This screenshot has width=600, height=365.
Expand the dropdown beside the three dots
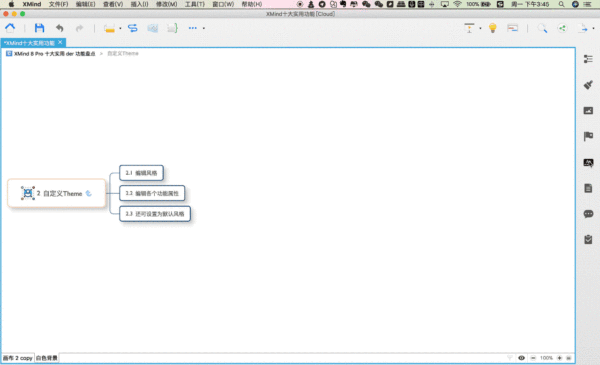click(204, 28)
